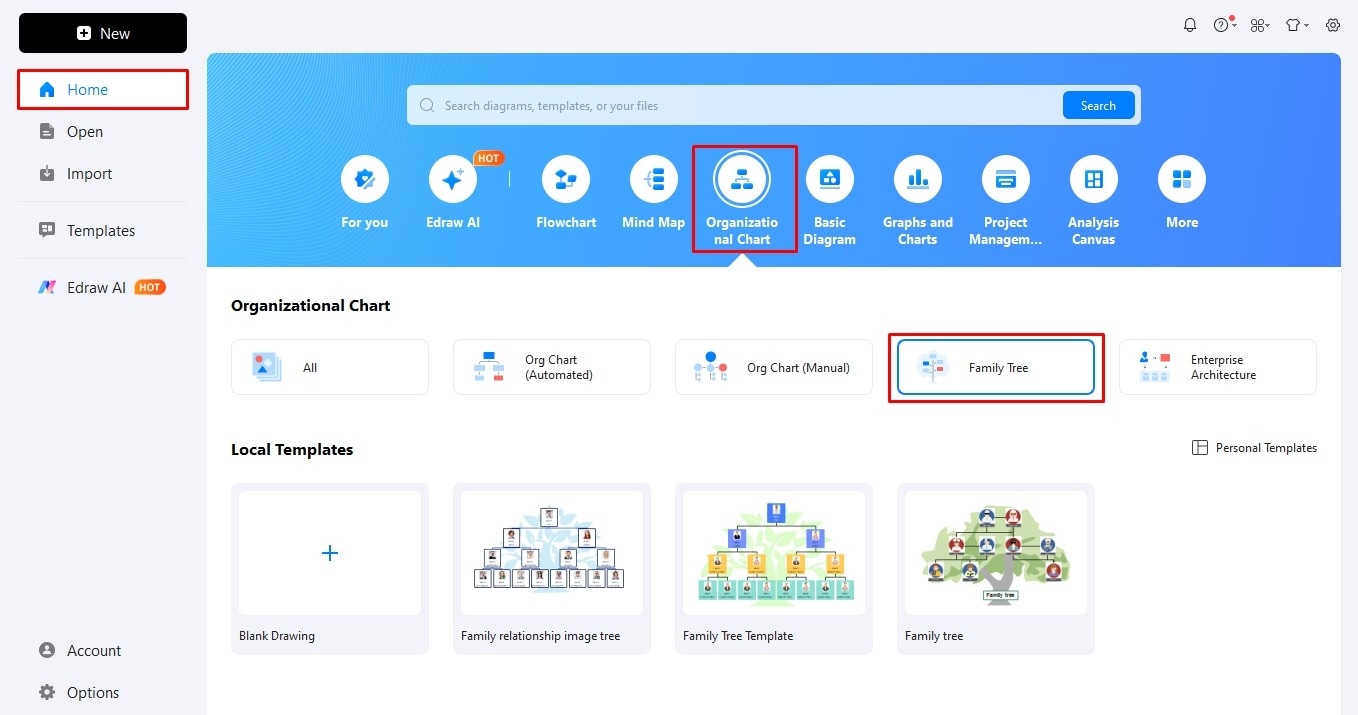Viewport: 1358px width, 715px height.
Task: Choose Import in the sidebar
Action: pyautogui.click(x=103, y=173)
